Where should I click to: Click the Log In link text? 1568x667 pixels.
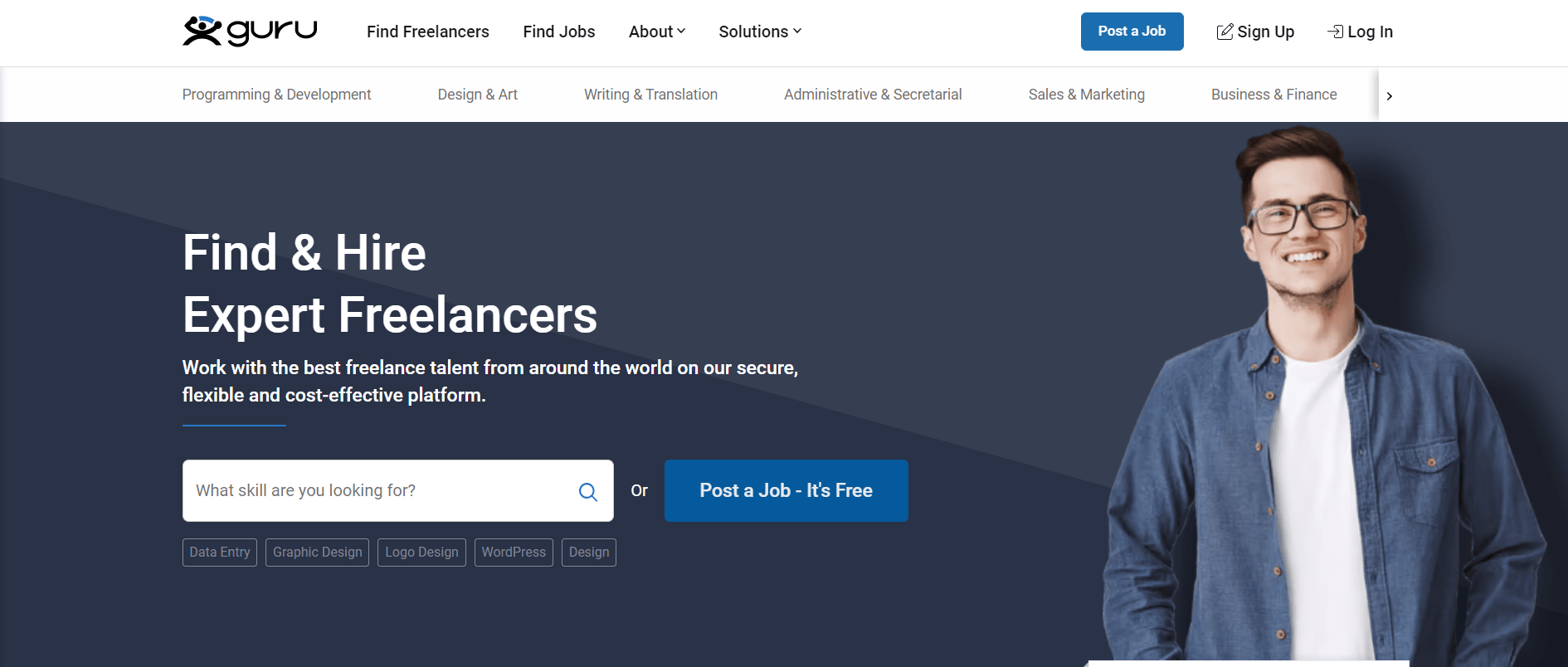coord(1370,32)
